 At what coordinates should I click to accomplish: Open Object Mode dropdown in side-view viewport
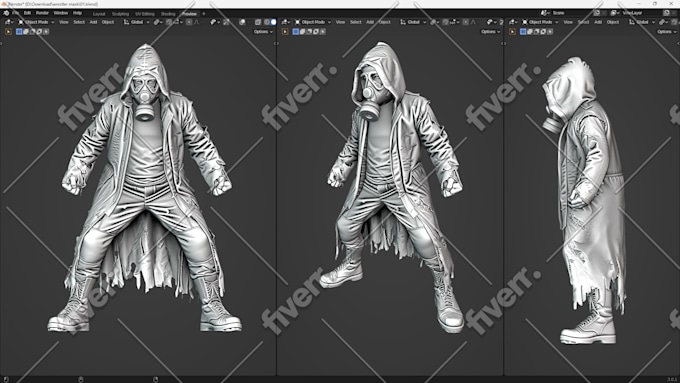coord(540,22)
